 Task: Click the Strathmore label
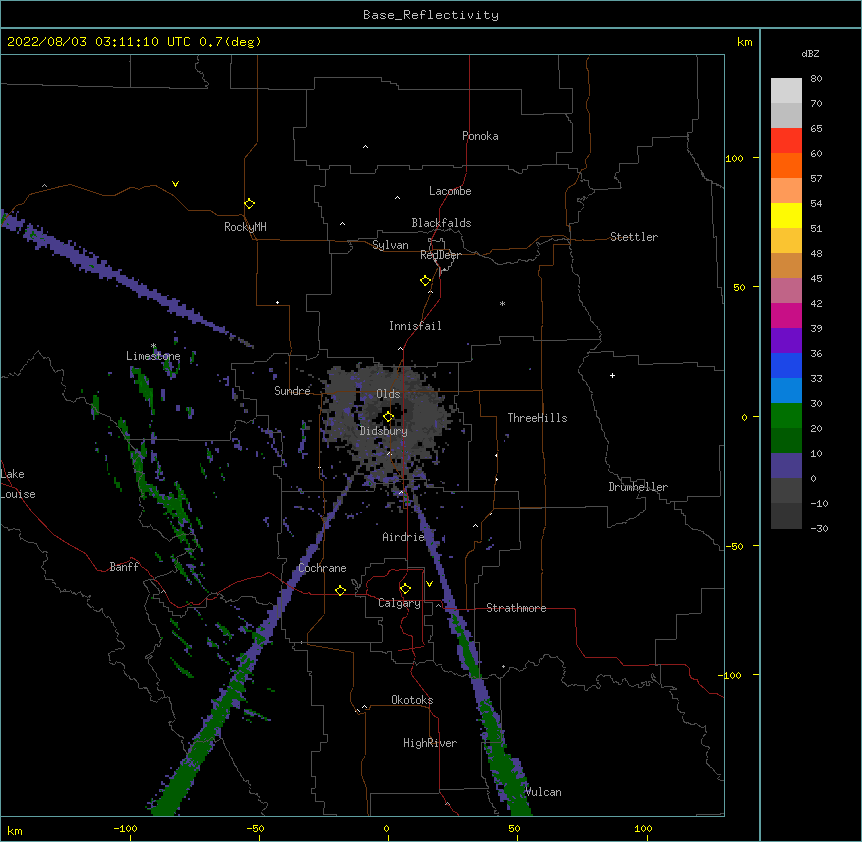click(x=516, y=608)
